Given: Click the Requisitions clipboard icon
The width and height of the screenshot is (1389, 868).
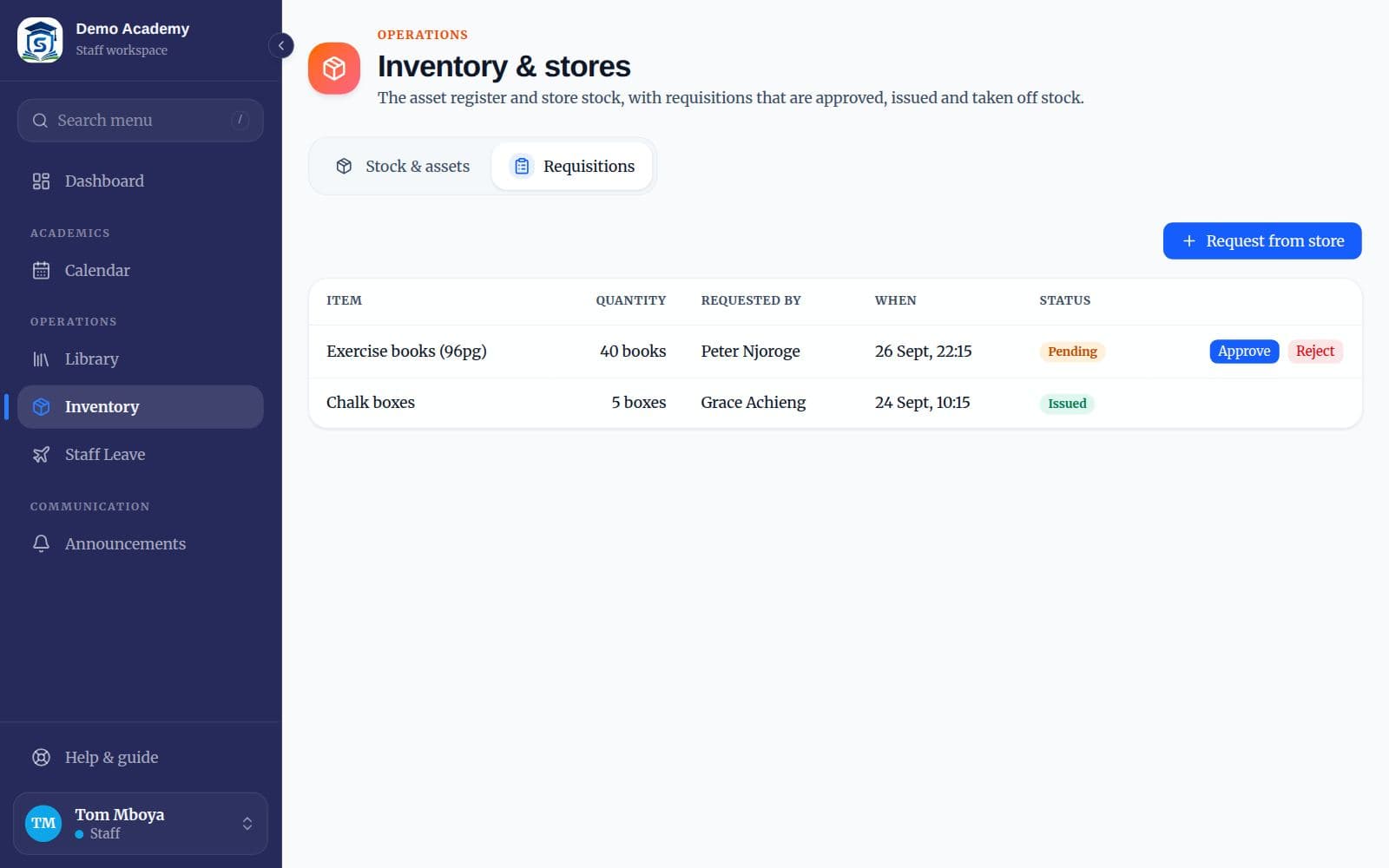Looking at the screenshot, I should (x=522, y=167).
